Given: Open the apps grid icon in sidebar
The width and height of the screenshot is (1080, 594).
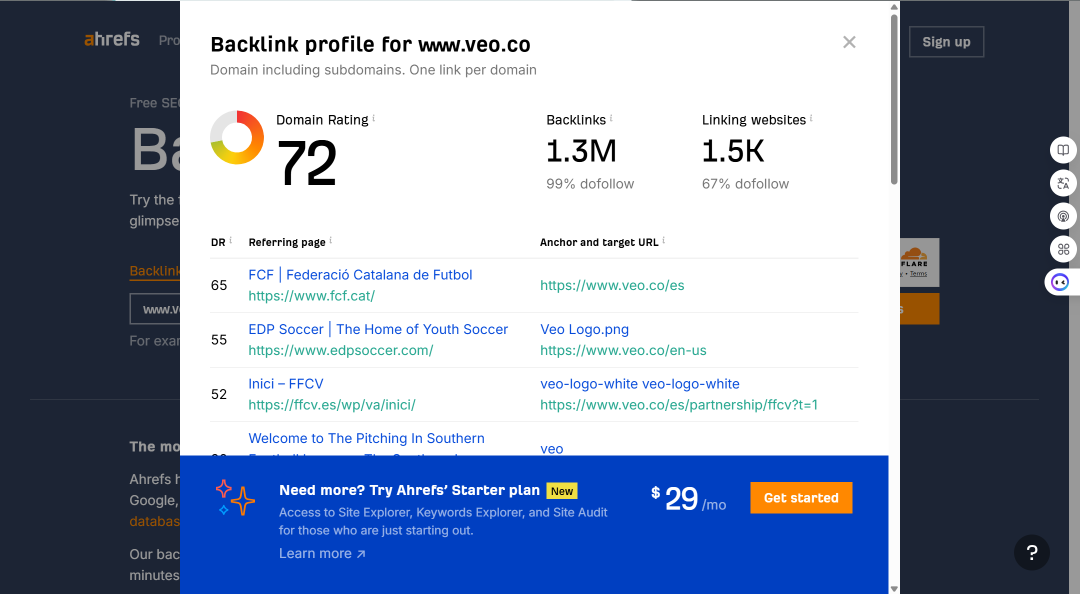Looking at the screenshot, I should [x=1063, y=249].
